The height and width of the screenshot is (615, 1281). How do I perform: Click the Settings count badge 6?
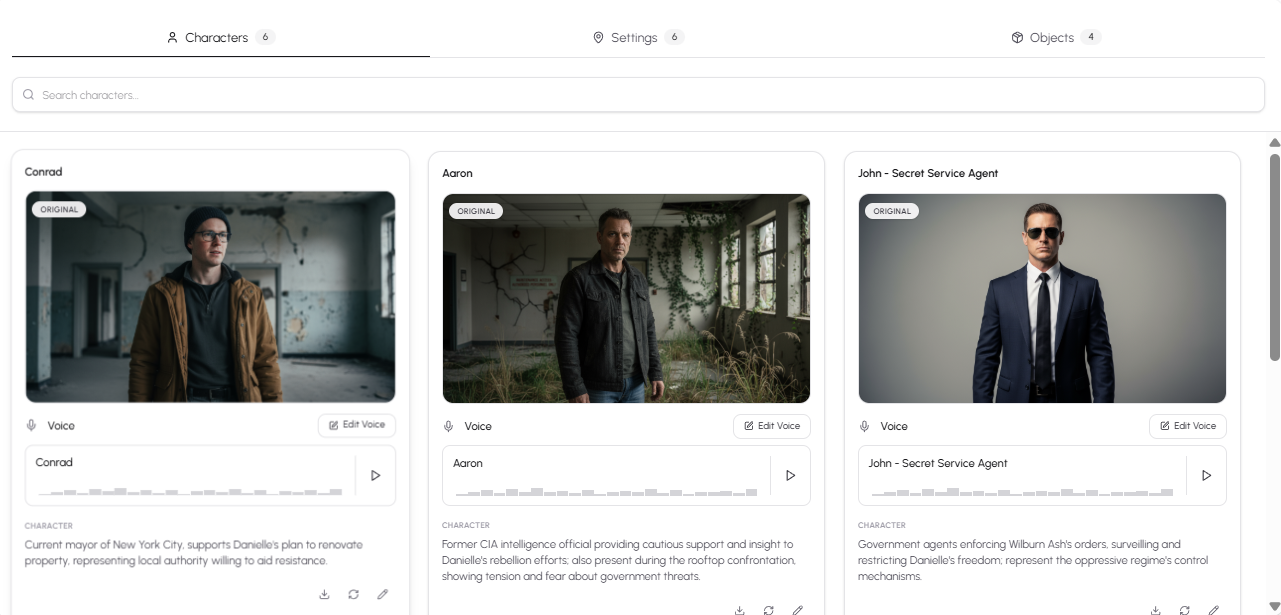pyautogui.click(x=675, y=37)
